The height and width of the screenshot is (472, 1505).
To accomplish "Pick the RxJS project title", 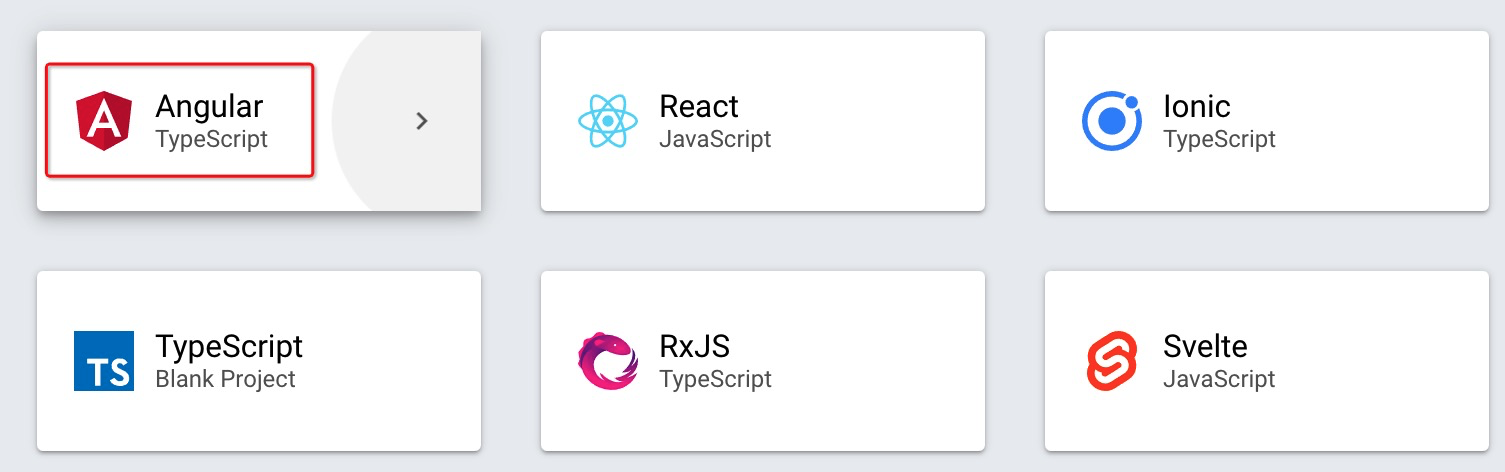I will click(x=695, y=347).
